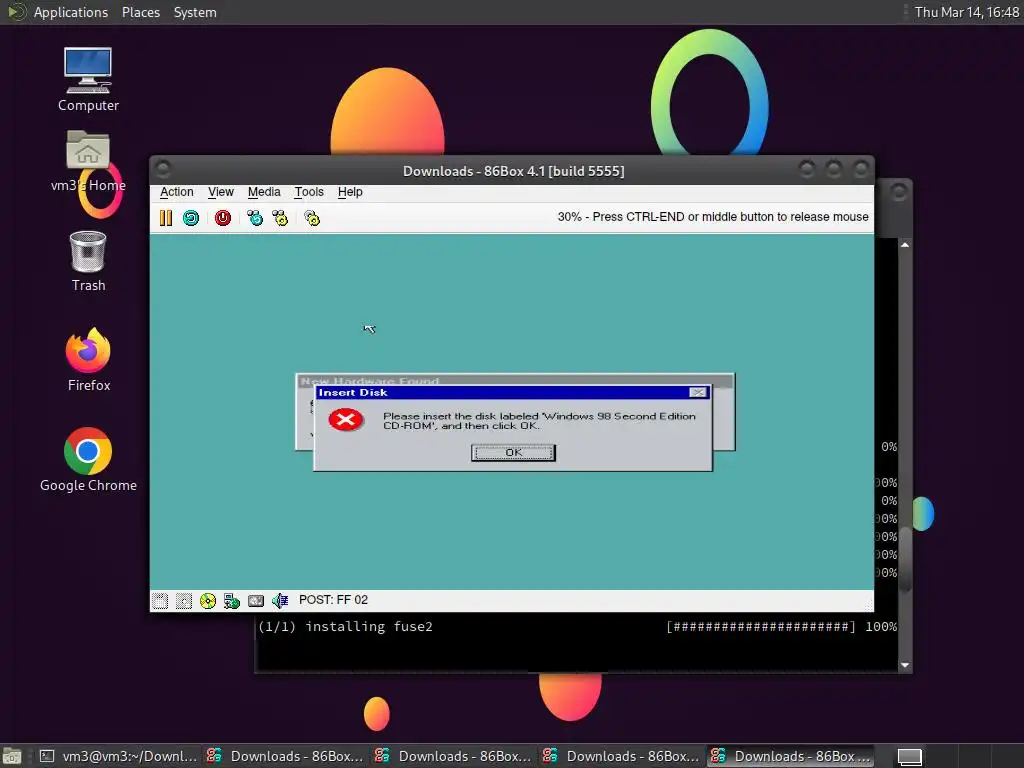Open the Trash desktop icon
1024x768 pixels.
[x=88, y=261]
